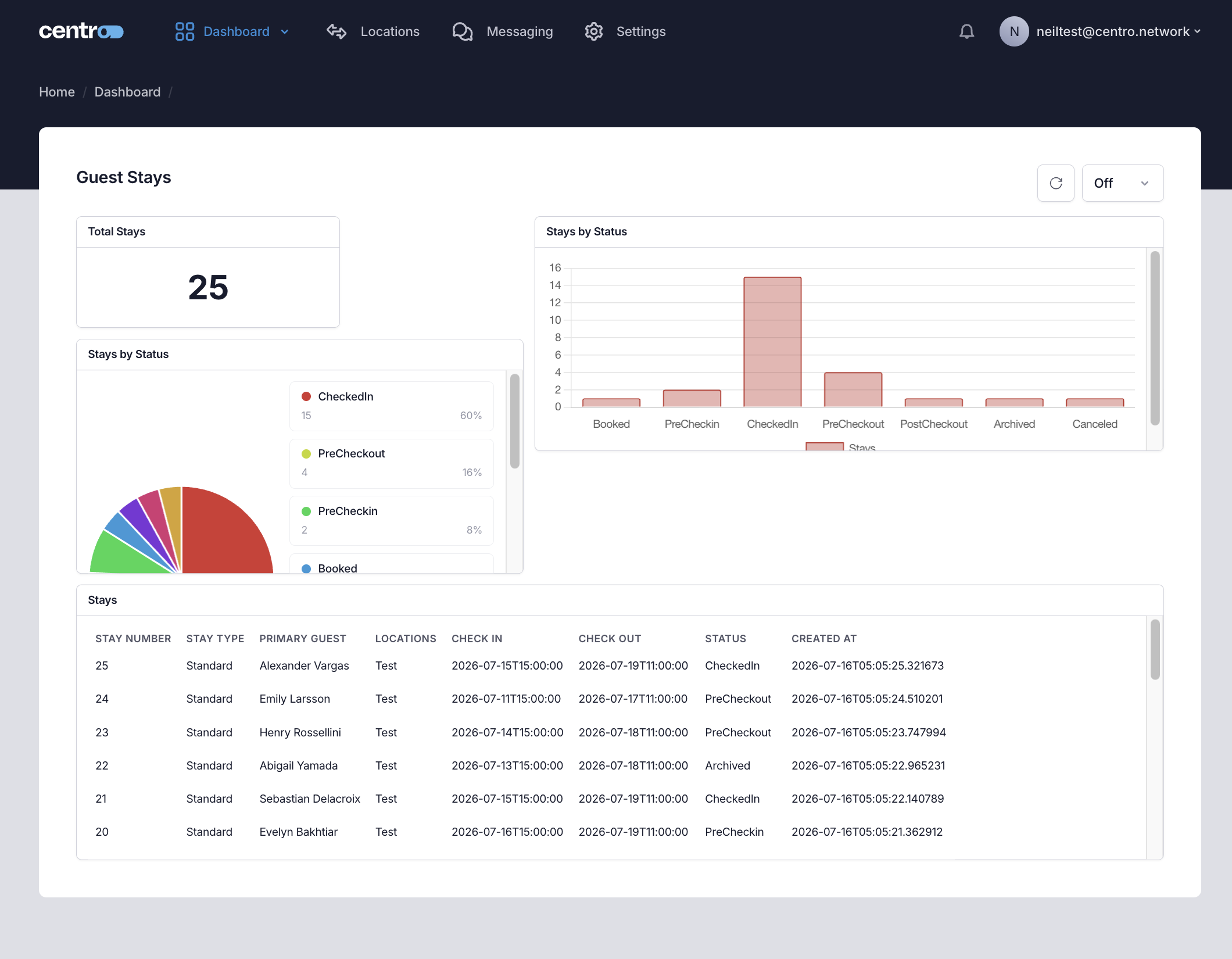Click the PreCheckout legend card
1232x959 pixels.
[392, 464]
